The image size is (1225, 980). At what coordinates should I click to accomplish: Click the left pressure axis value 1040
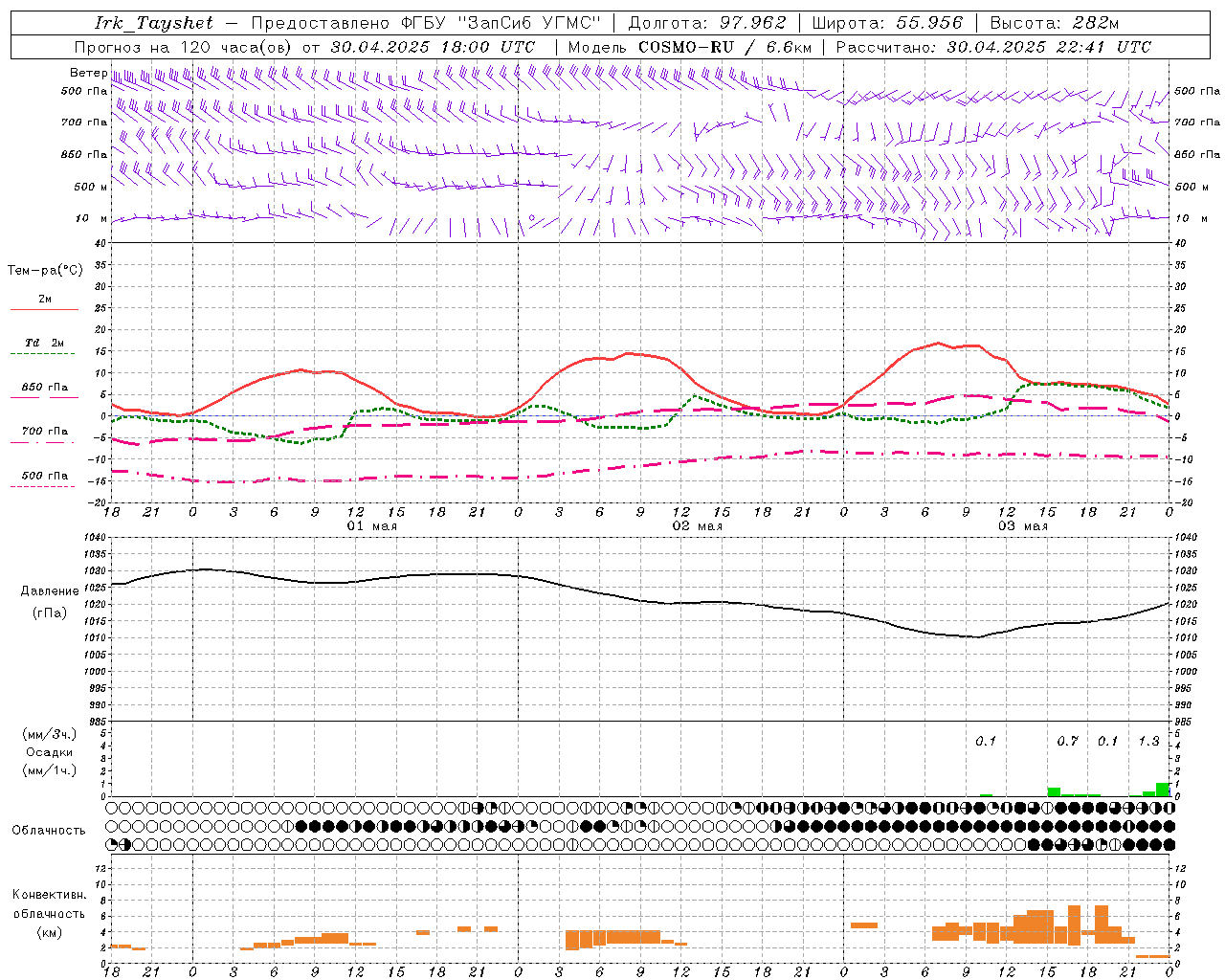coord(94,538)
